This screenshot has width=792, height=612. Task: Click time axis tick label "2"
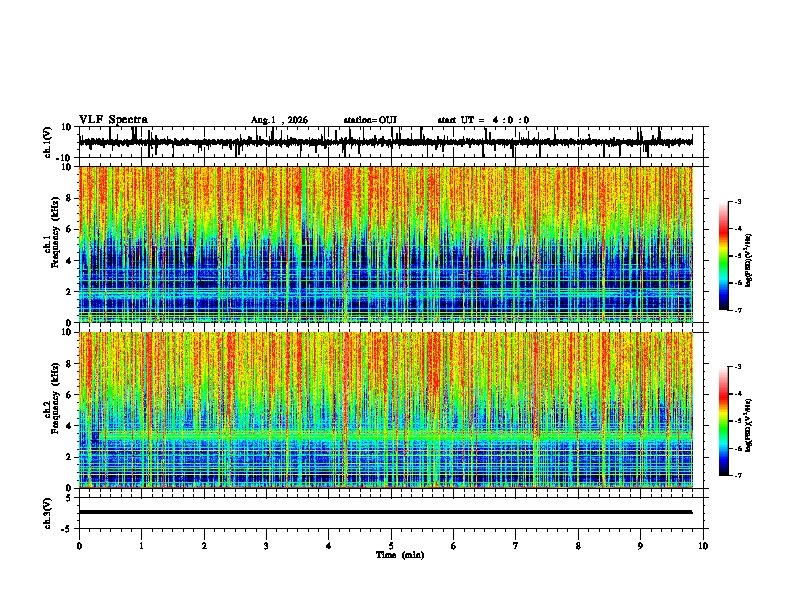pos(204,546)
